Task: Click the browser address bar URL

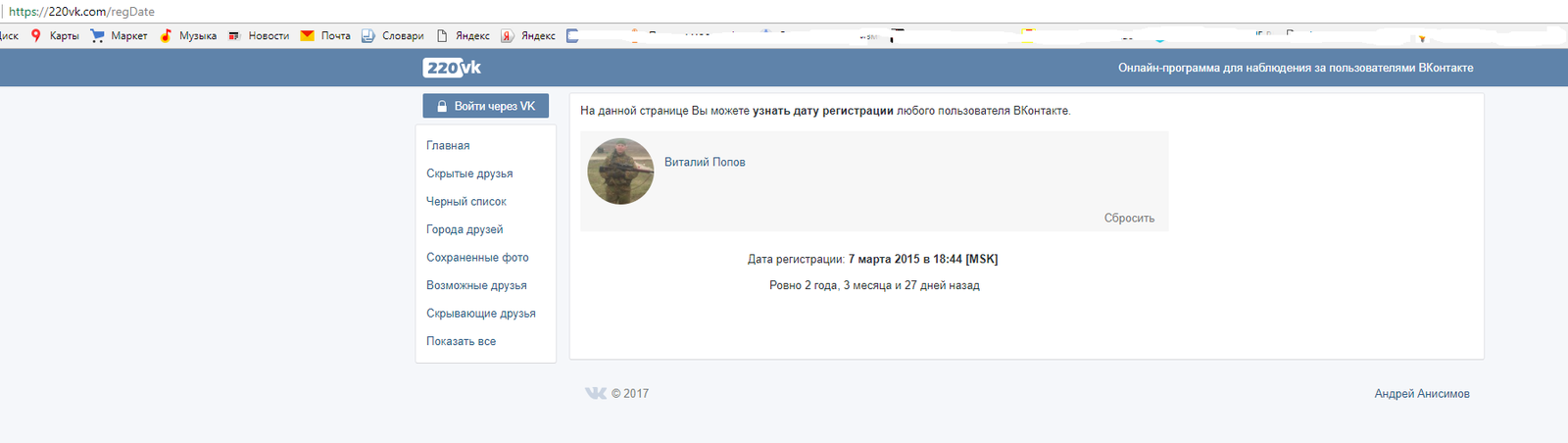Action: (x=82, y=12)
